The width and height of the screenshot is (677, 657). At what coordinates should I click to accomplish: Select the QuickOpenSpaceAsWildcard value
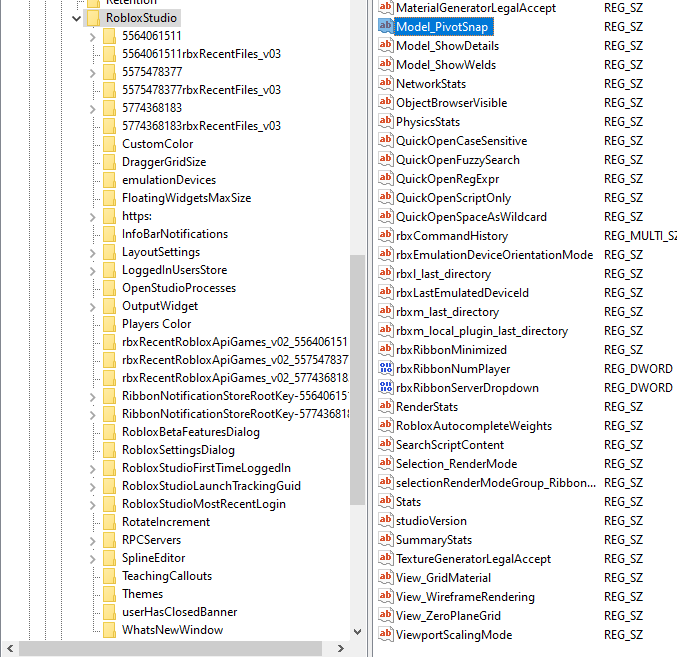tap(471, 217)
